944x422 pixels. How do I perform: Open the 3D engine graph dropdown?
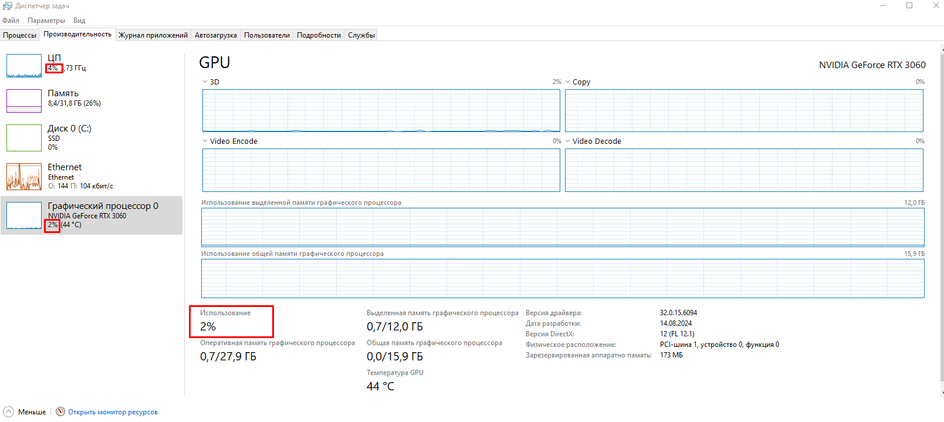(205, 82)
